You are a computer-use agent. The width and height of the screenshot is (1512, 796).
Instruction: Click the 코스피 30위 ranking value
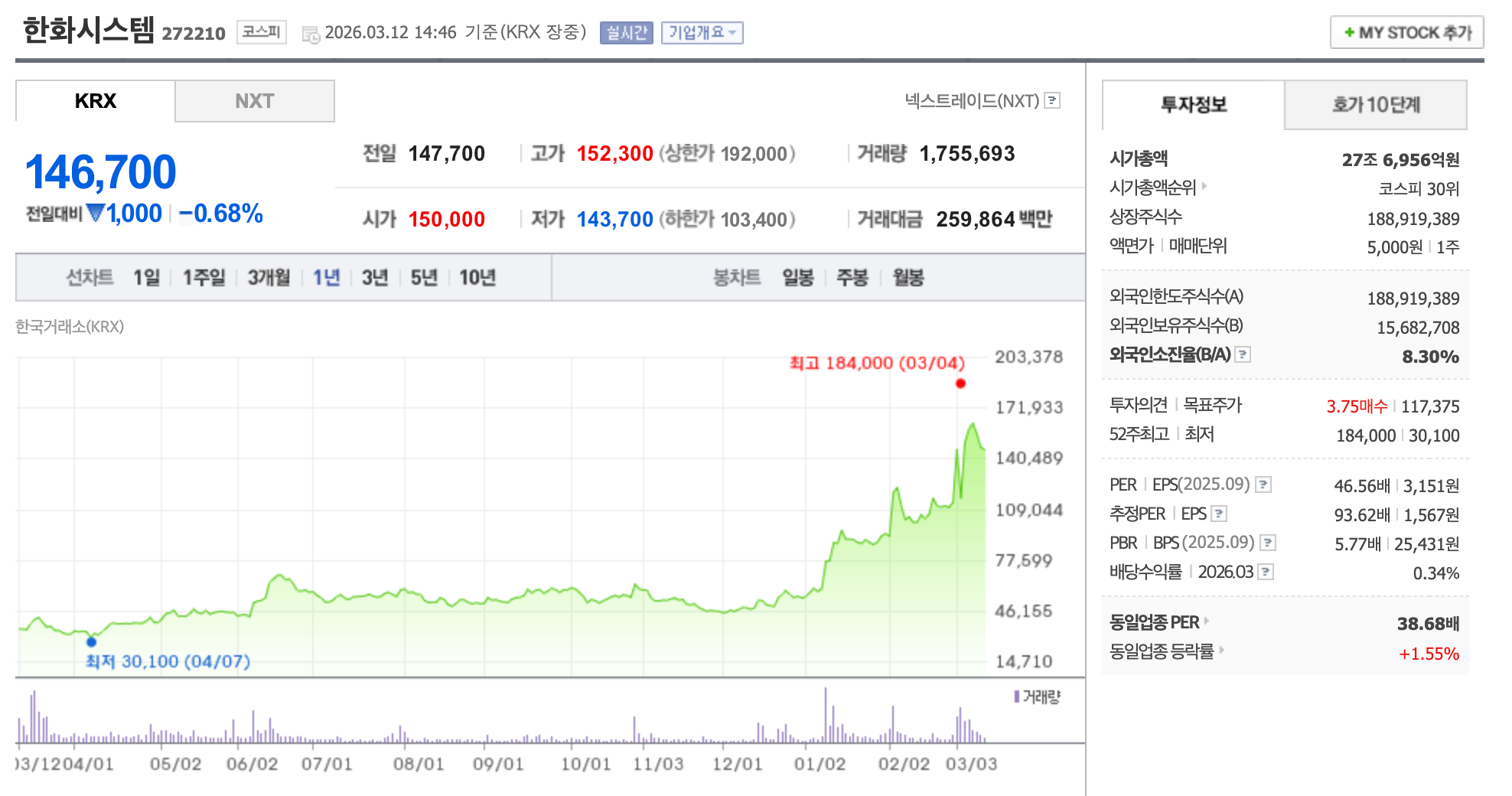click(1419, 189)
